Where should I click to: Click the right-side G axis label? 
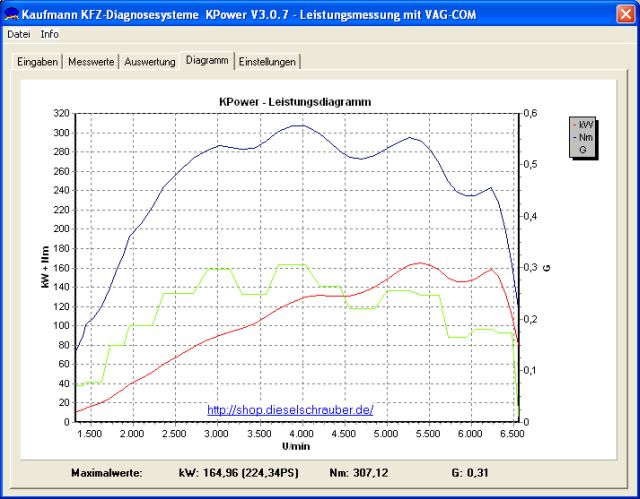click(547, 268)
